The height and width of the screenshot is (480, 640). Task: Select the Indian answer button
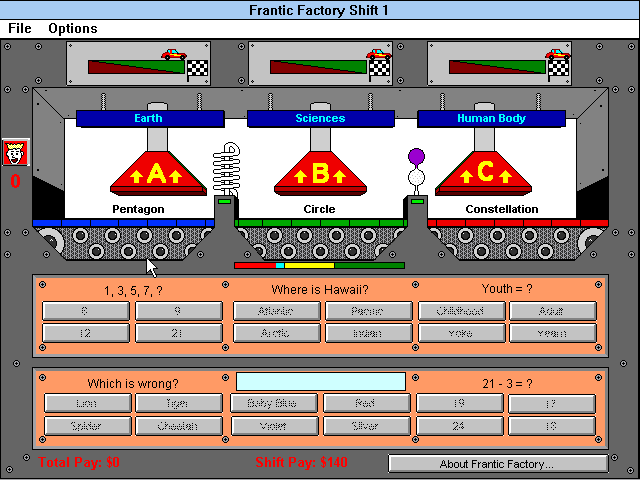(369, 333)
